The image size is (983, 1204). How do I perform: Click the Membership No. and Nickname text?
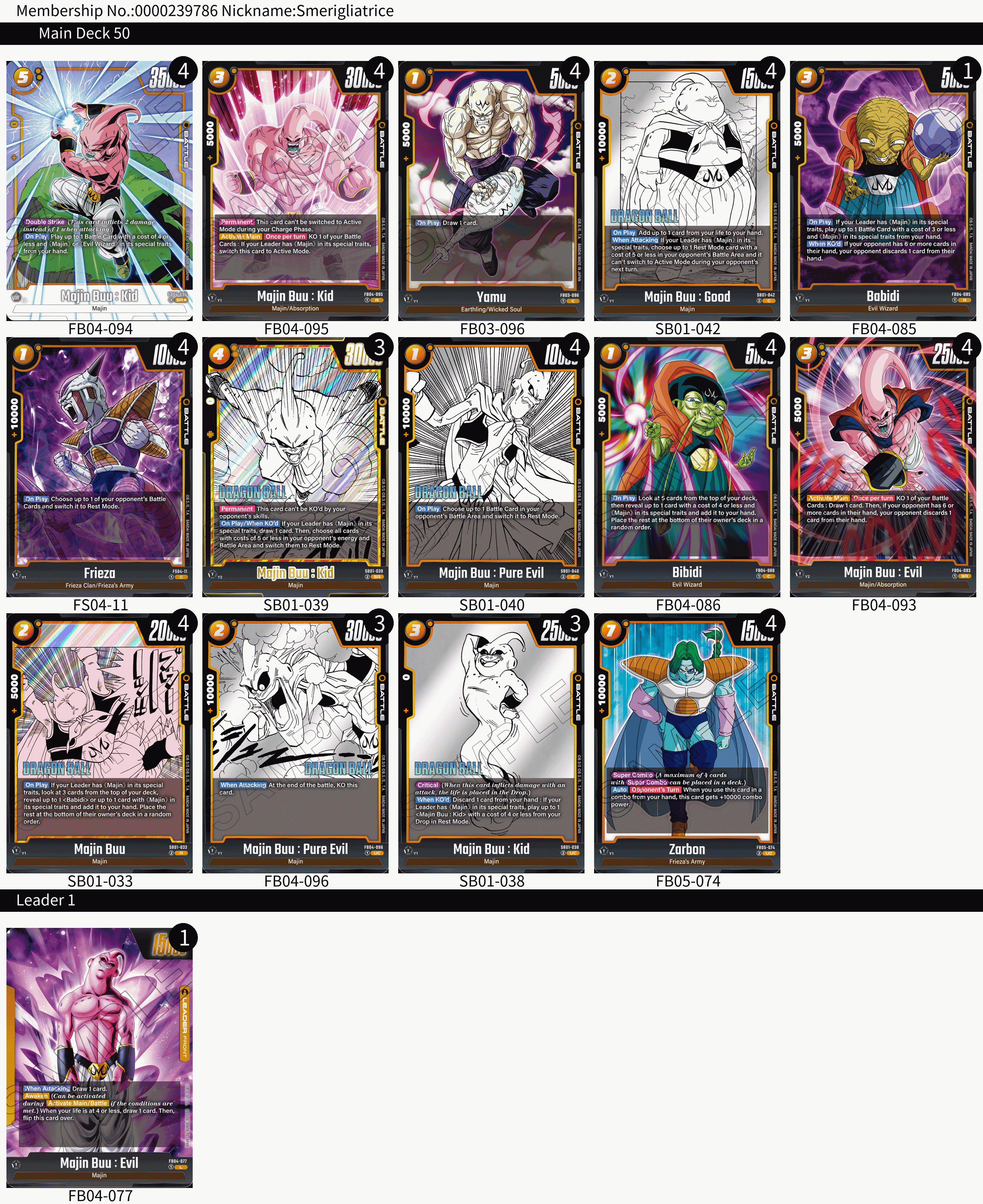[x=205, y=11]
